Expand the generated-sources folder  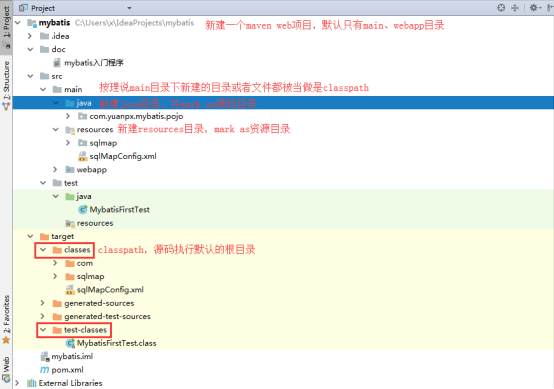tap(43, 303)
